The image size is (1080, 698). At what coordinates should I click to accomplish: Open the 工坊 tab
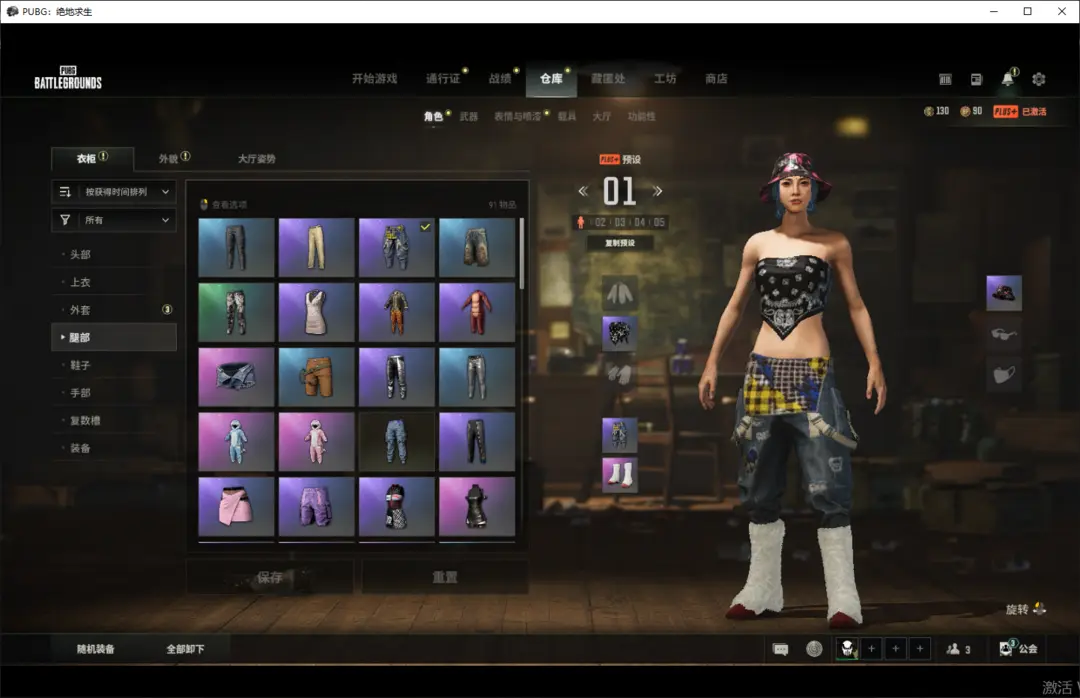(665, 79)
